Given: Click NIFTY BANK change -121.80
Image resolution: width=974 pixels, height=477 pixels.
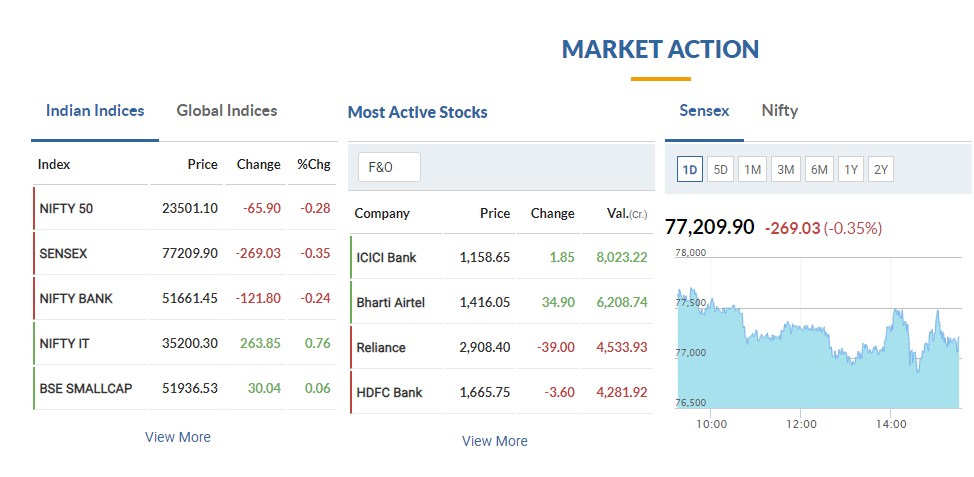Looking at the screenshot, I should (258, 298).
